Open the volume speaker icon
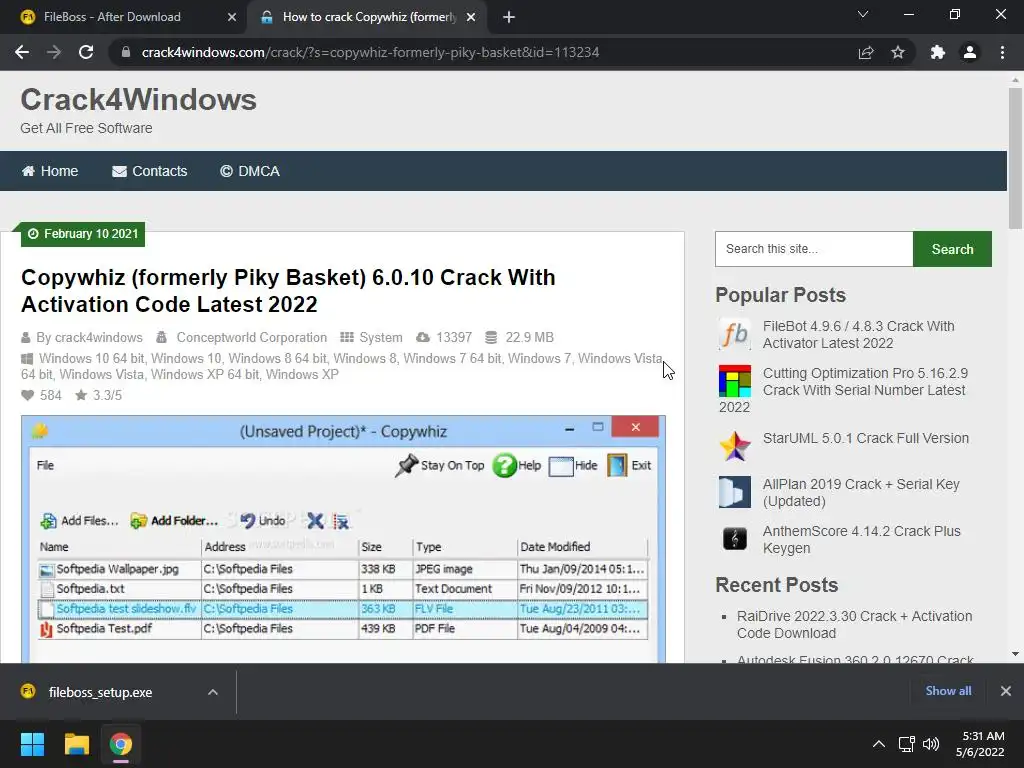The image size is (1024, 768). pos(931,744)
